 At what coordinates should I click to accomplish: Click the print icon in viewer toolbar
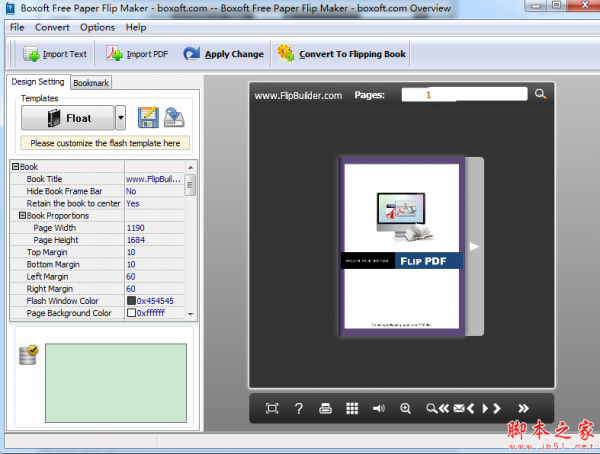point(325,408)
